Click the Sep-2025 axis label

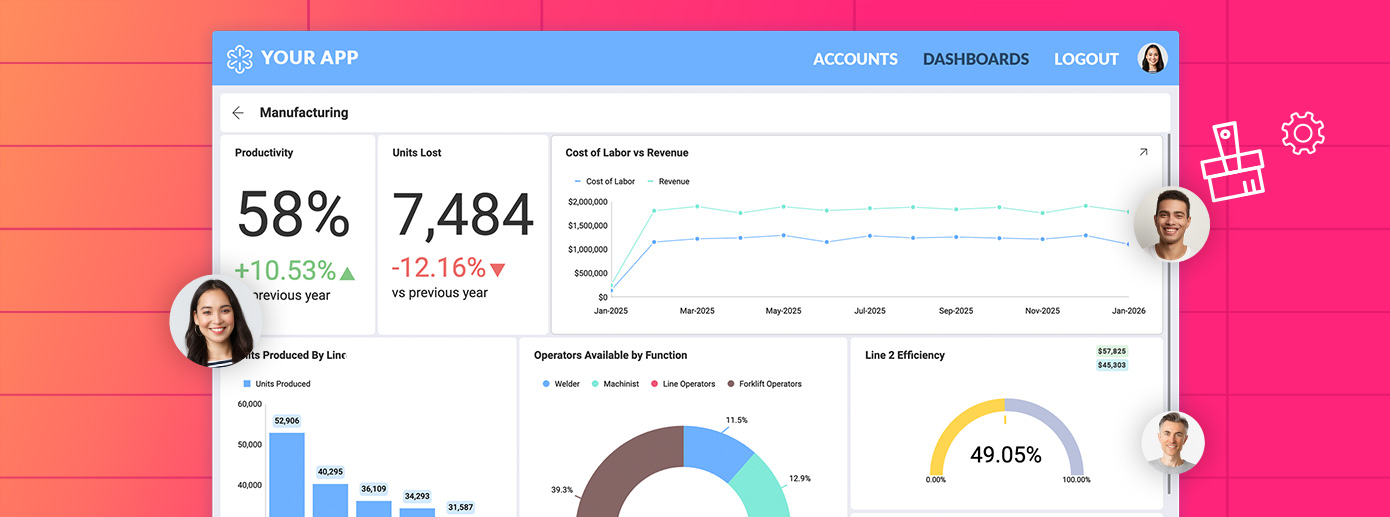click(x=956, y=311)
